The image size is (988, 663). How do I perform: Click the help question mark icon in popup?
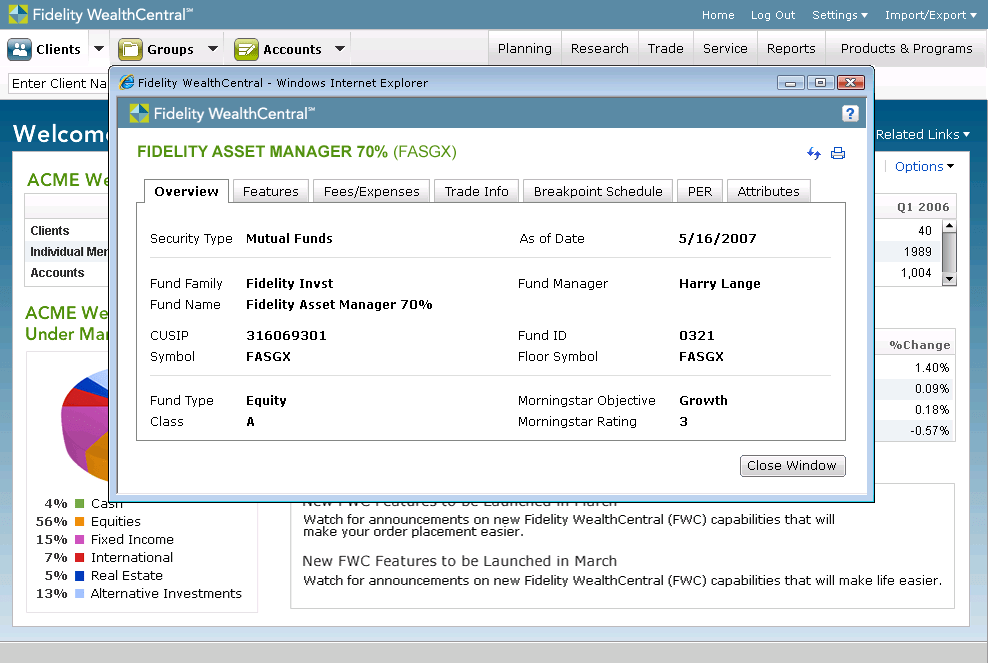850,113
